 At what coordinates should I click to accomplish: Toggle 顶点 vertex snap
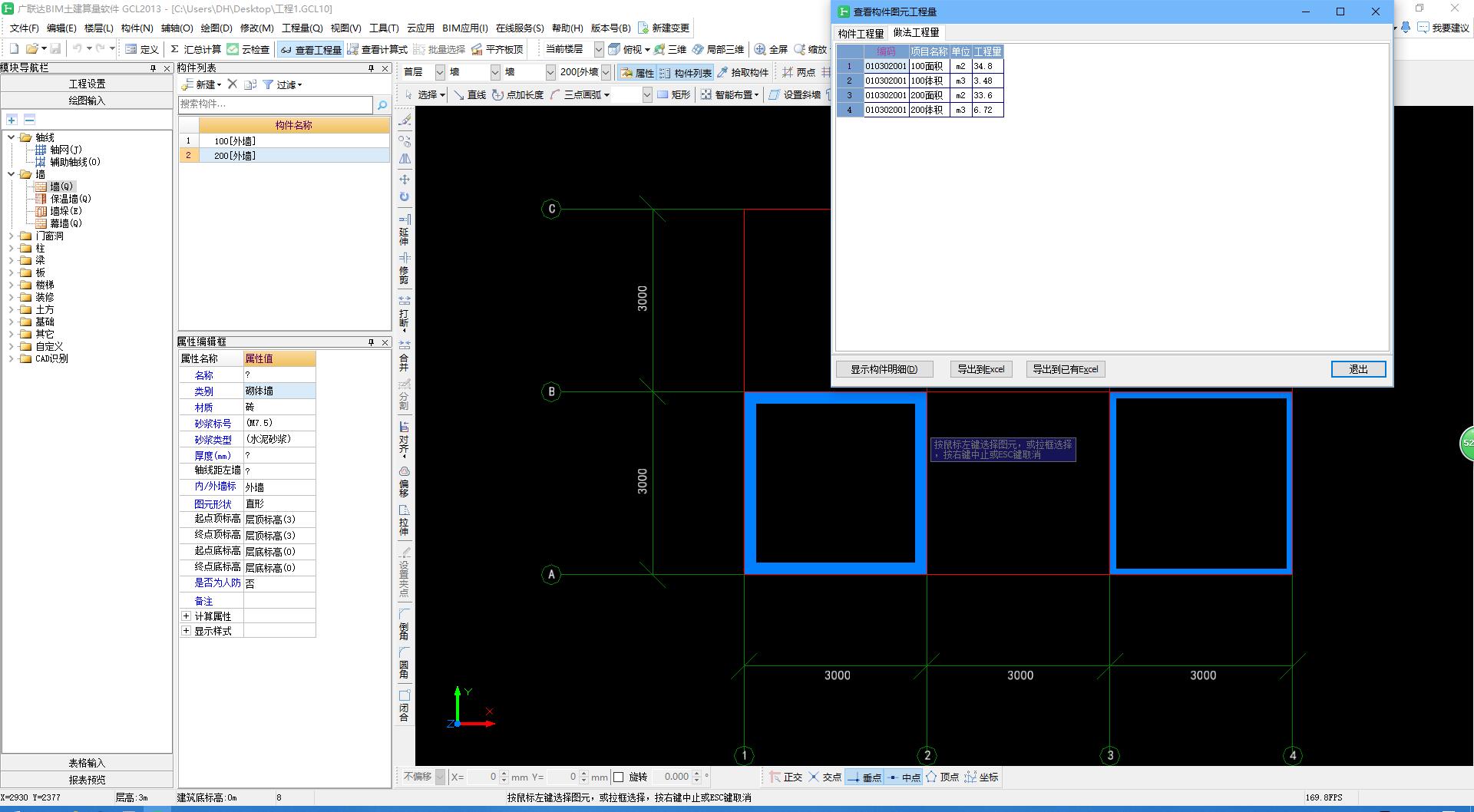942,777
